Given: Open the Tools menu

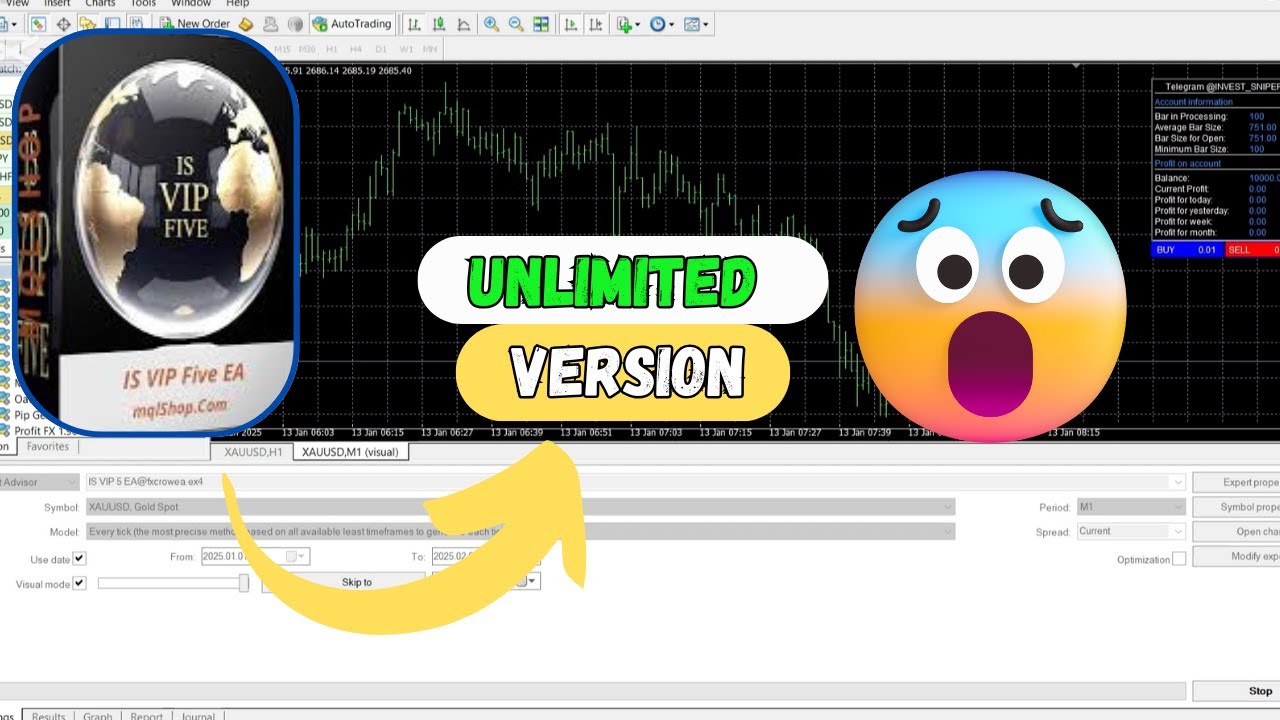Looking at the screenshot, I should point(143,4).
